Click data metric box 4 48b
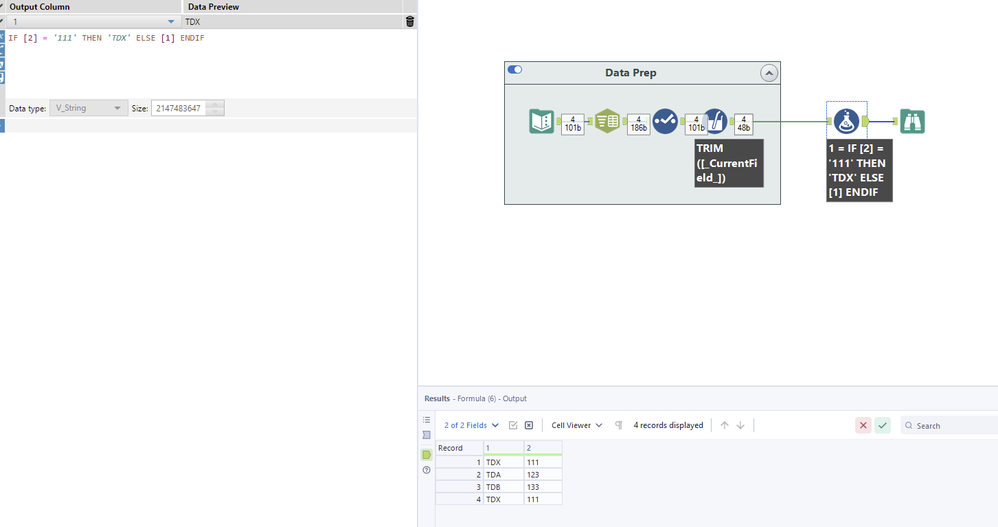The image size is (998, 527). [x=743, y=123]
